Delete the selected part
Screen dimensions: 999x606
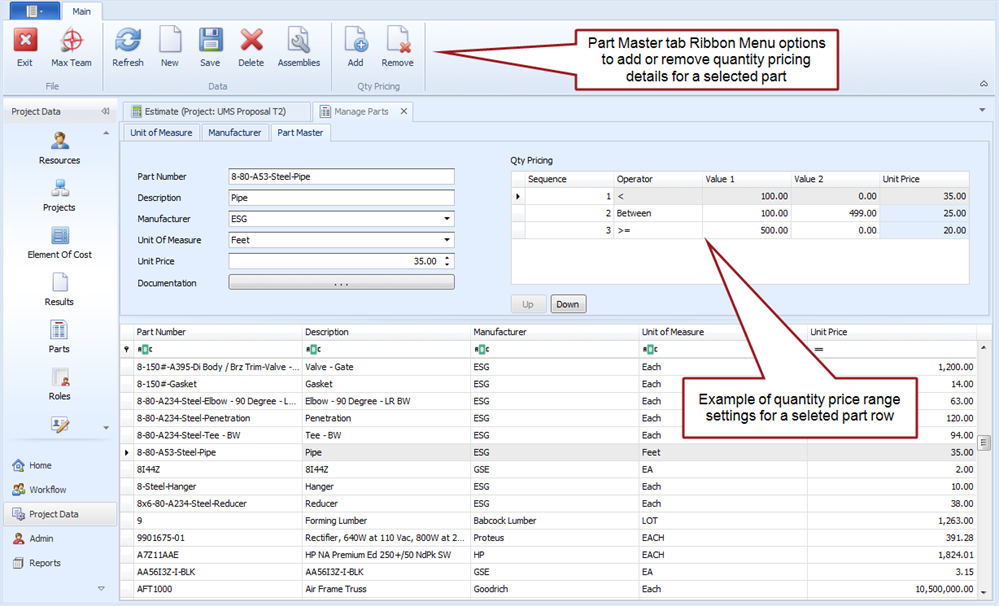[x=251, y=47]
